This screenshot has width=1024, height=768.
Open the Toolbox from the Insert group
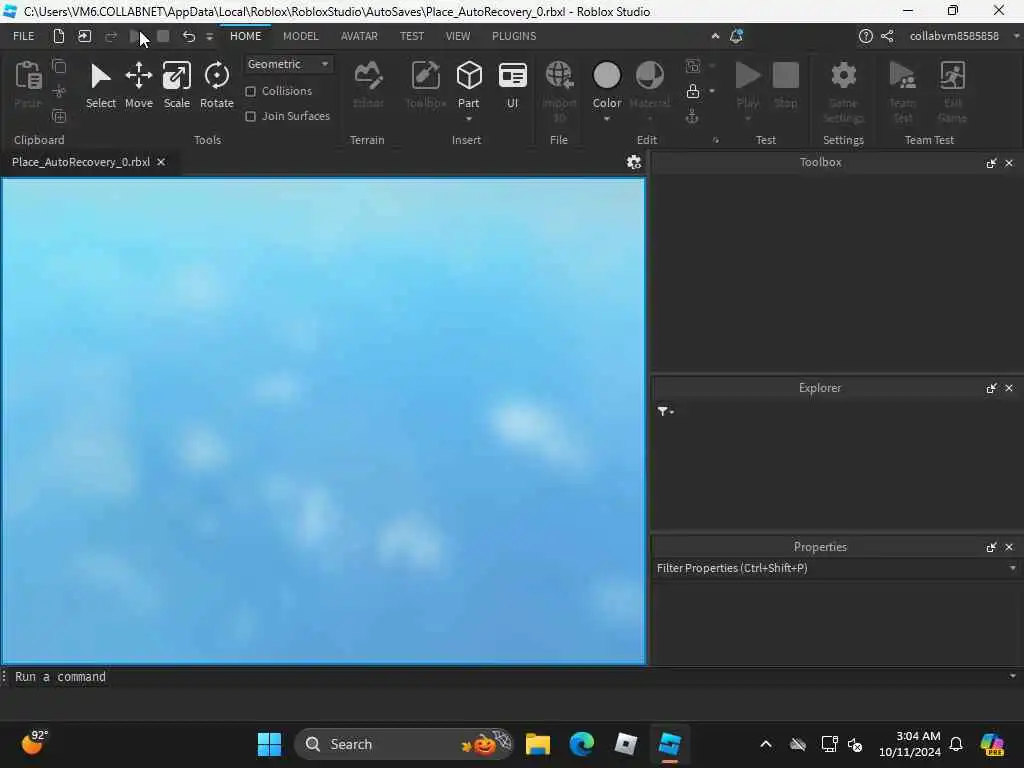(425, 85)
